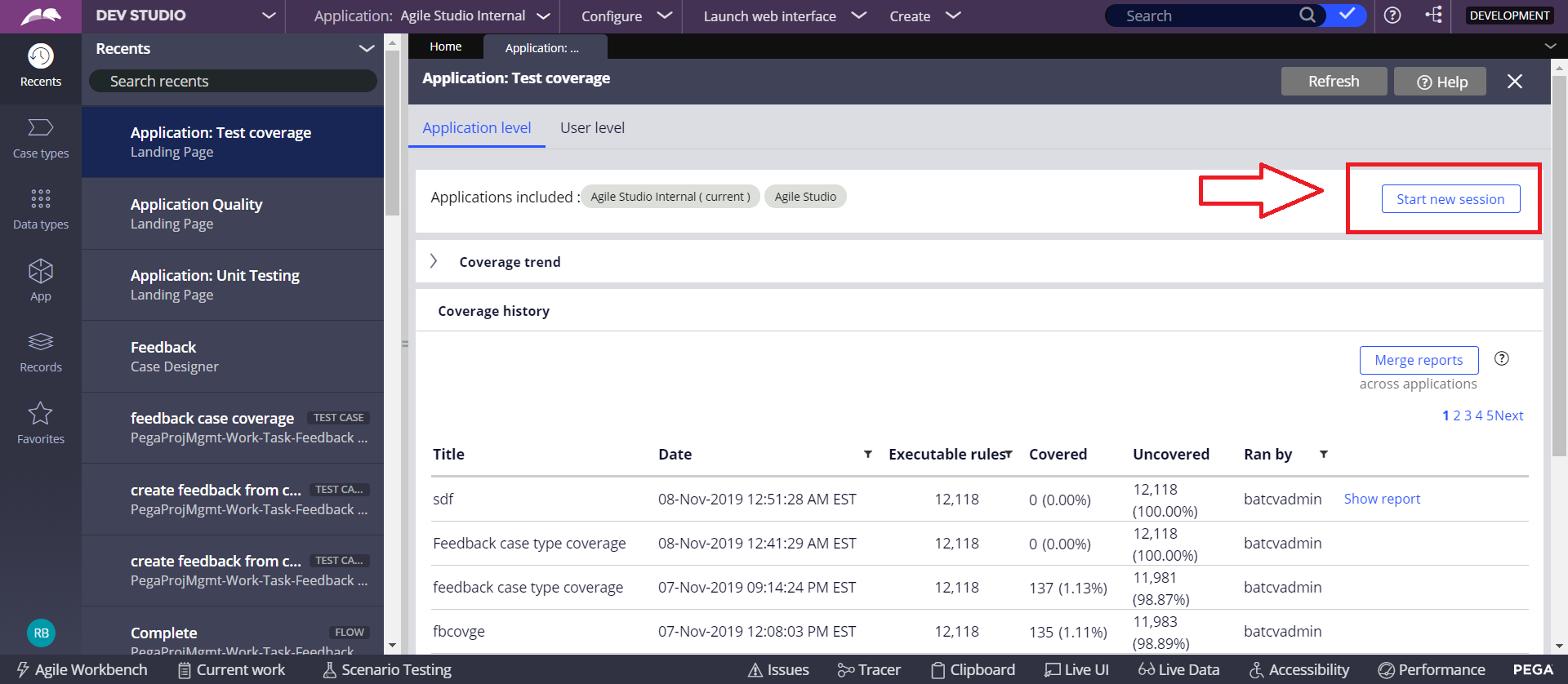Open Case types in sidebar
Viewport: 1568px width, 684px height.
point(41,138)
